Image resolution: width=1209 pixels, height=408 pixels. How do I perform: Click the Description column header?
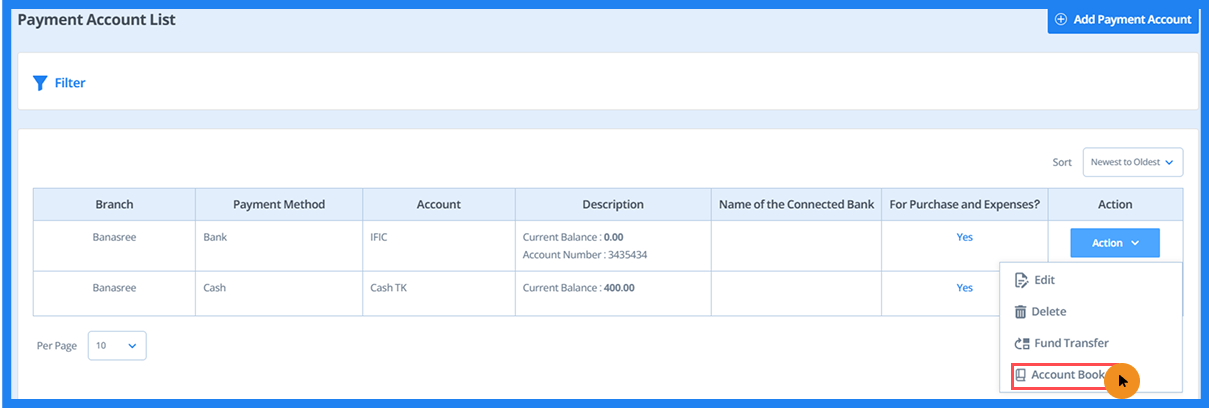click(613, 205)
